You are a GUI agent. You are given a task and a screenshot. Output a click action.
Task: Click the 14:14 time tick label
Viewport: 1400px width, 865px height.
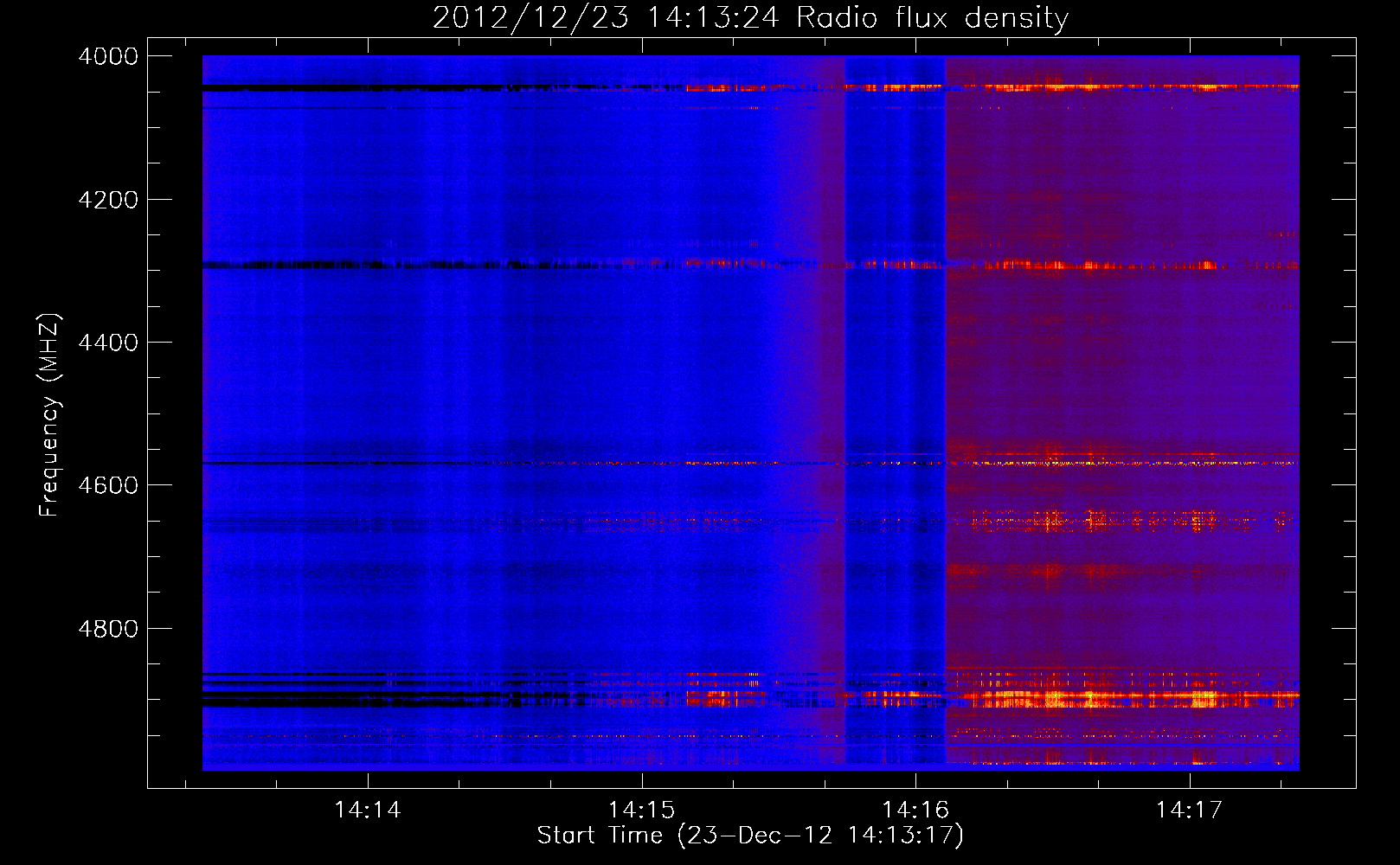pos(368,810)
